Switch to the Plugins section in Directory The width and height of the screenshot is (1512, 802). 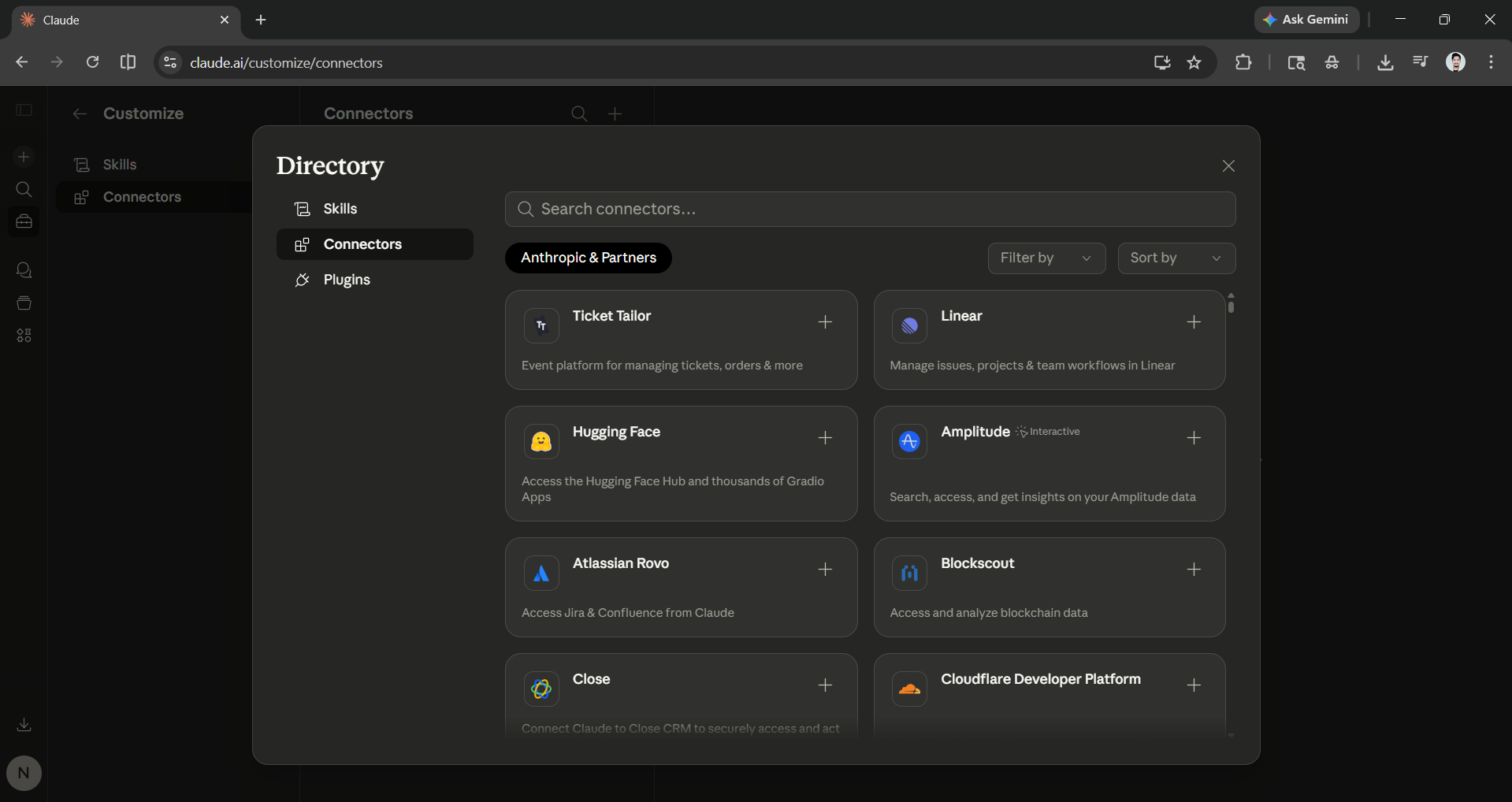(x=347, y=280)
